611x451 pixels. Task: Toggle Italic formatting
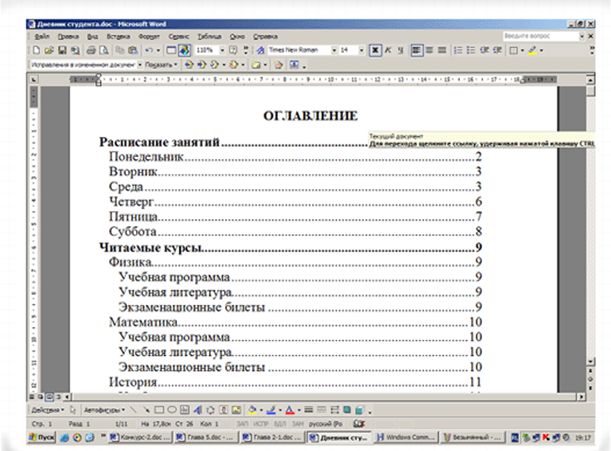pyautogui.click(x=388, y=50)
